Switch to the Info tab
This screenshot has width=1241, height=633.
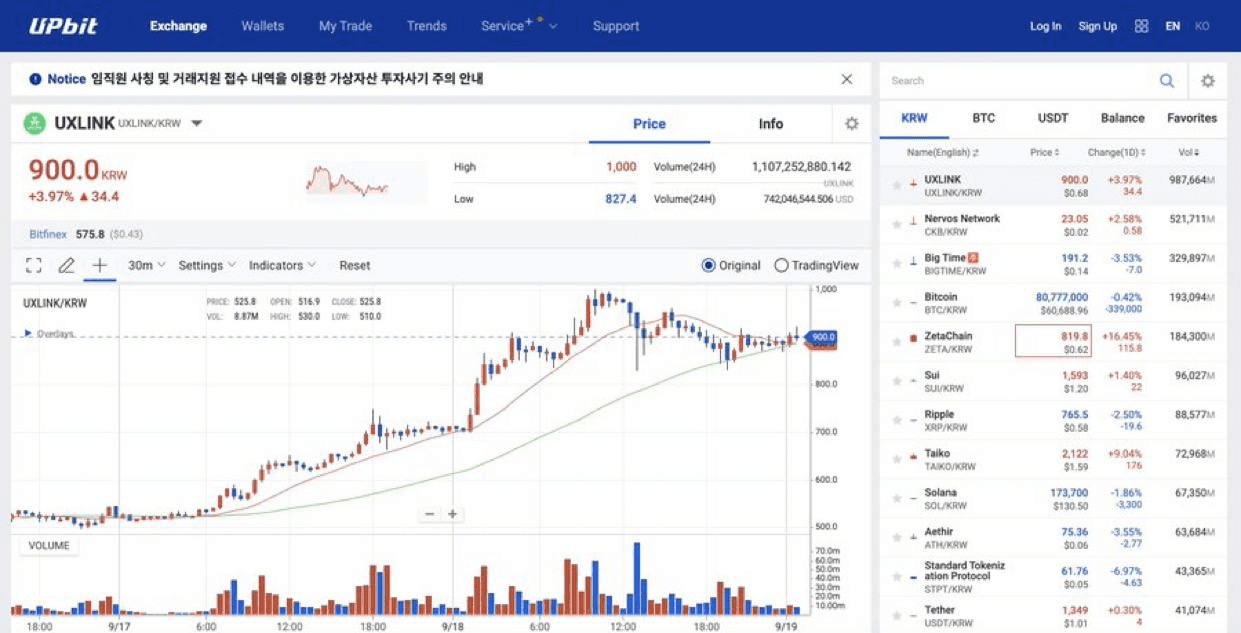(x=771, y=124)
